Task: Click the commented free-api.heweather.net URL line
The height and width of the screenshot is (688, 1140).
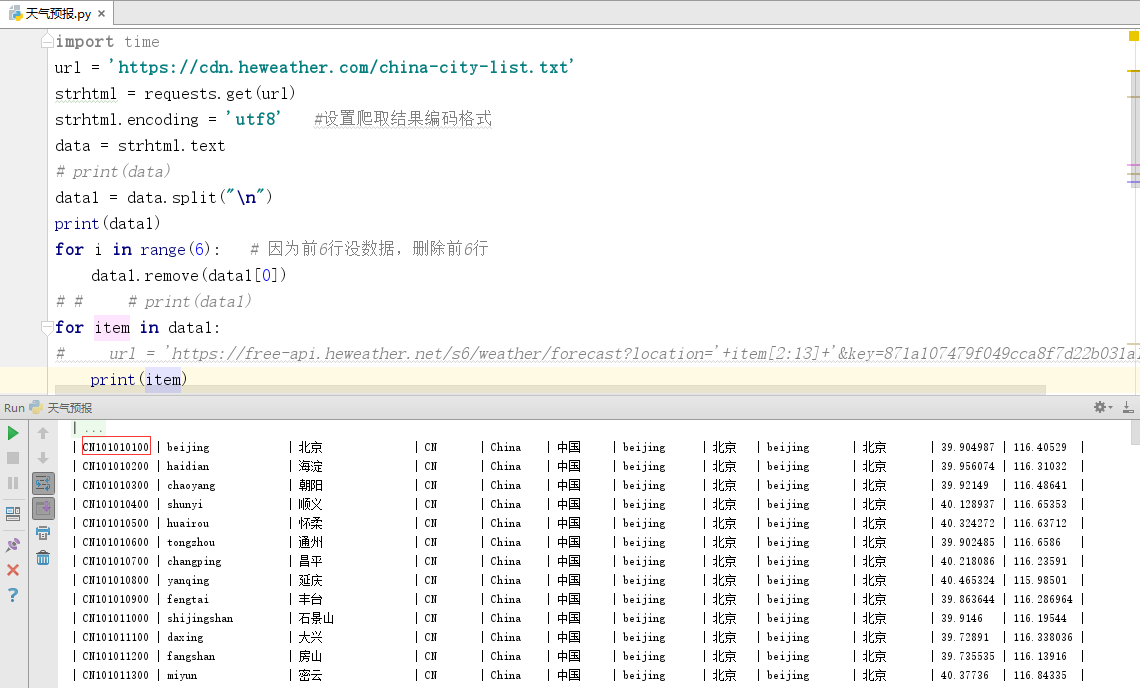Action: click(x=596, y=353)
